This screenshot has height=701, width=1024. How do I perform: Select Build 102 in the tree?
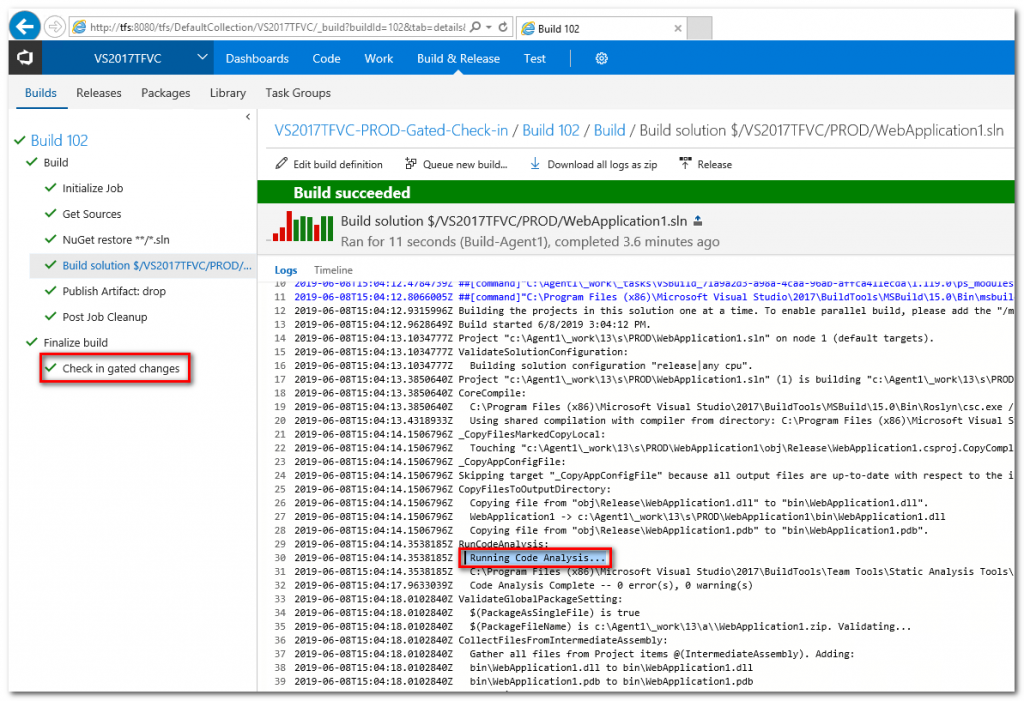(59, 140)
